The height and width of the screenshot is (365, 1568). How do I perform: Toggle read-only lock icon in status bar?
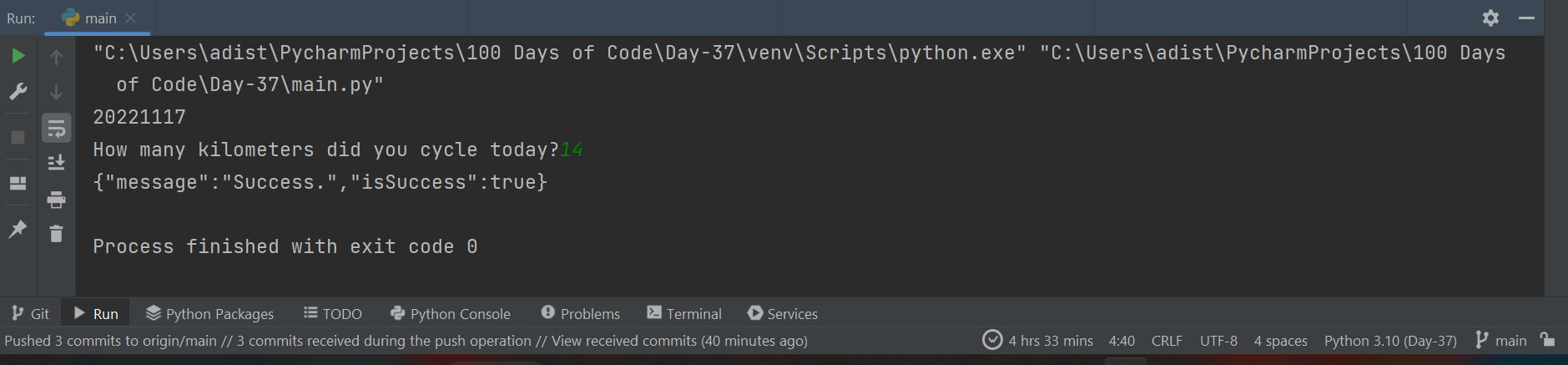(1547, 339)
